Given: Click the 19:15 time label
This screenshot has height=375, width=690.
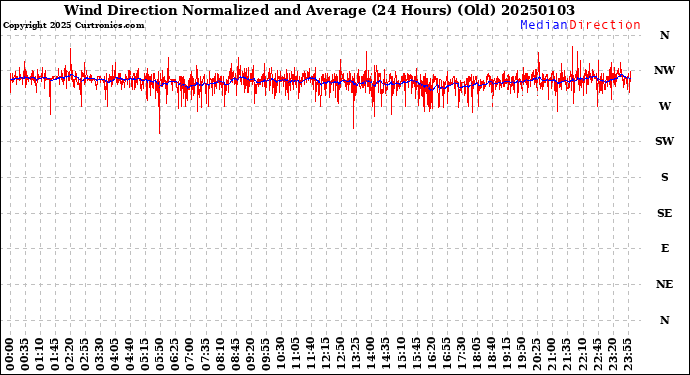Looking at the screenshot, I should coord(506,354).
